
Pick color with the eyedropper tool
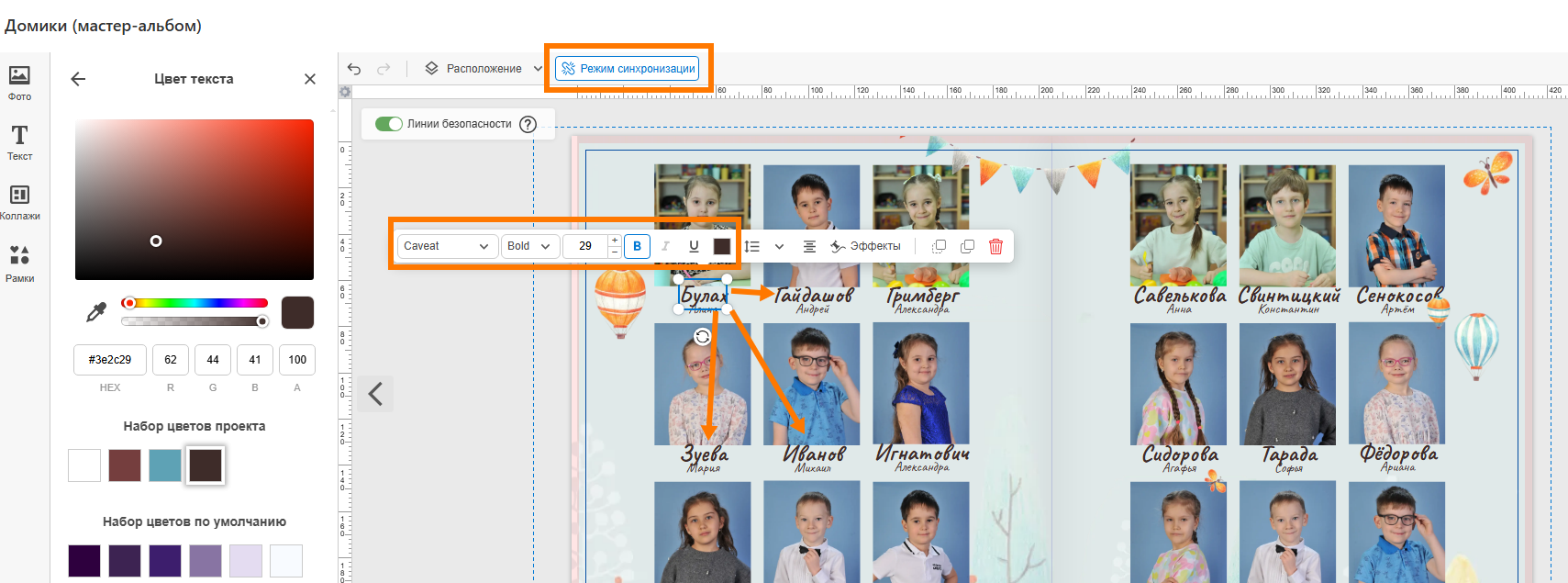click(x=95, y=313)
